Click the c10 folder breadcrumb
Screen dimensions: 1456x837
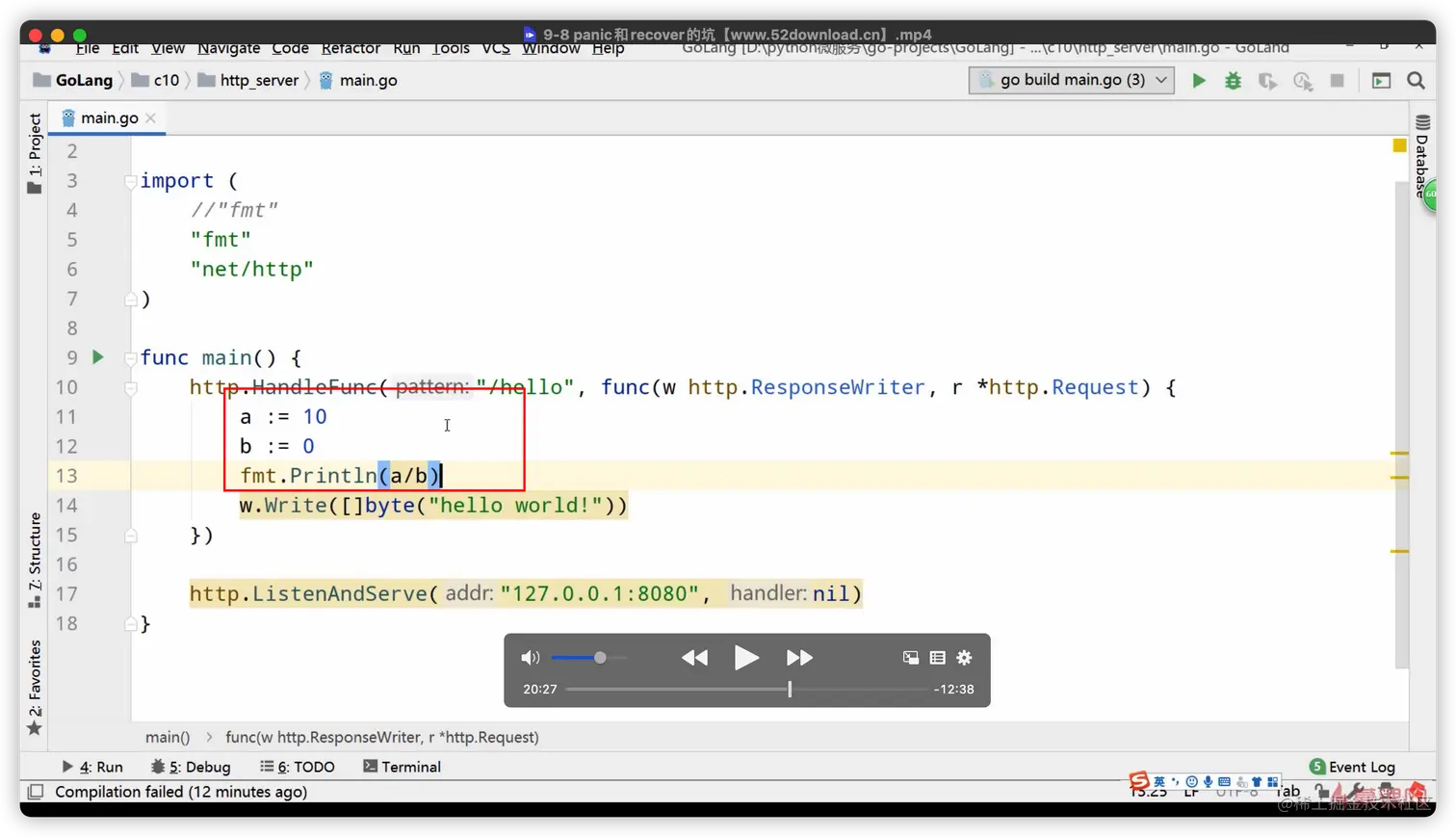click(x=156, y=80)
